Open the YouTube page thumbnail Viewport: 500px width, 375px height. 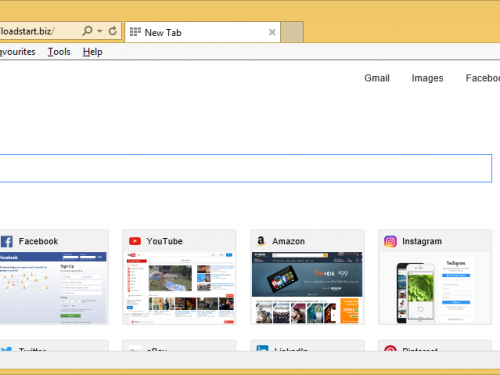pyautogui.click(x=179, y=288)
